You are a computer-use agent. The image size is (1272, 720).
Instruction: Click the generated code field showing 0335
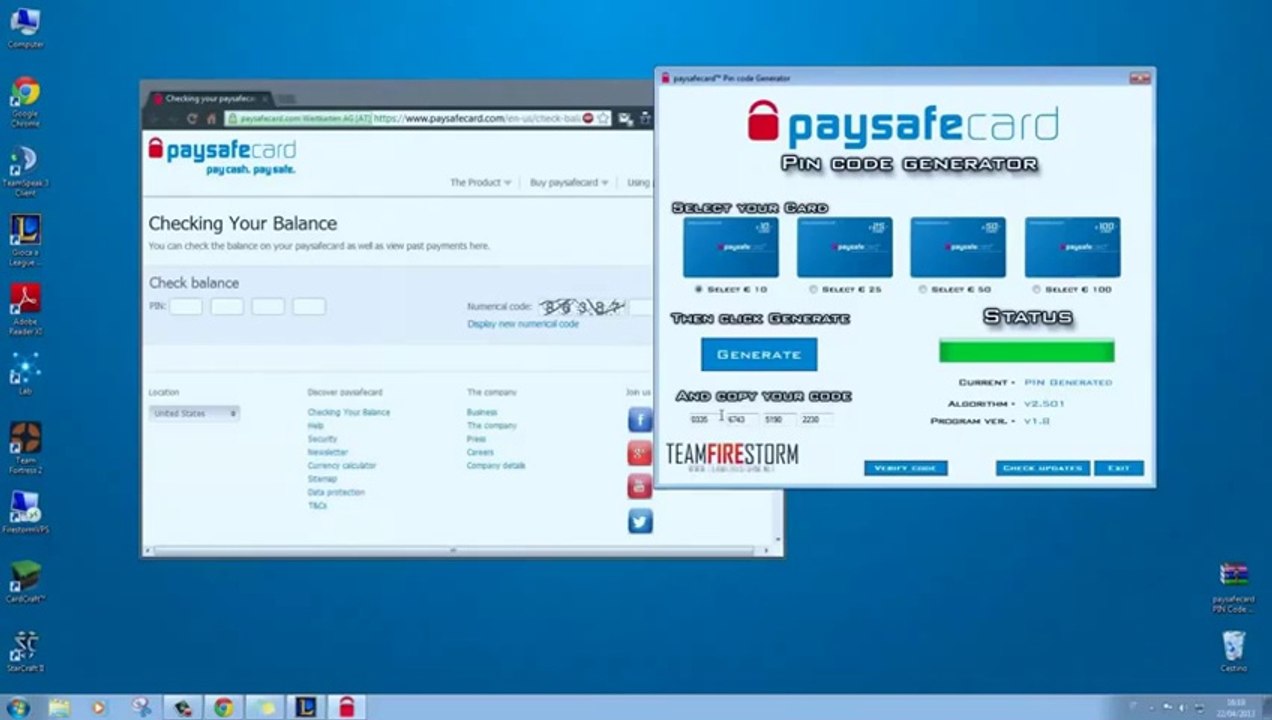pyautogui.click(x=703, y=419)
